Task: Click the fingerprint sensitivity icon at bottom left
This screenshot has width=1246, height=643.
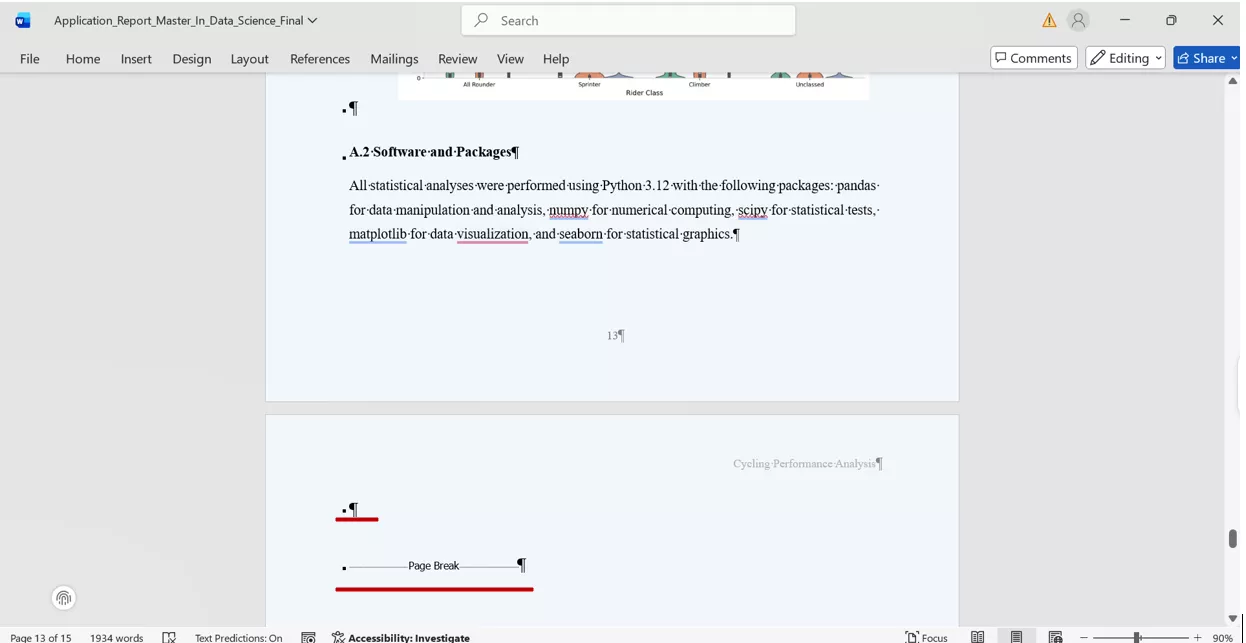Action: click(x=64, y=598)
